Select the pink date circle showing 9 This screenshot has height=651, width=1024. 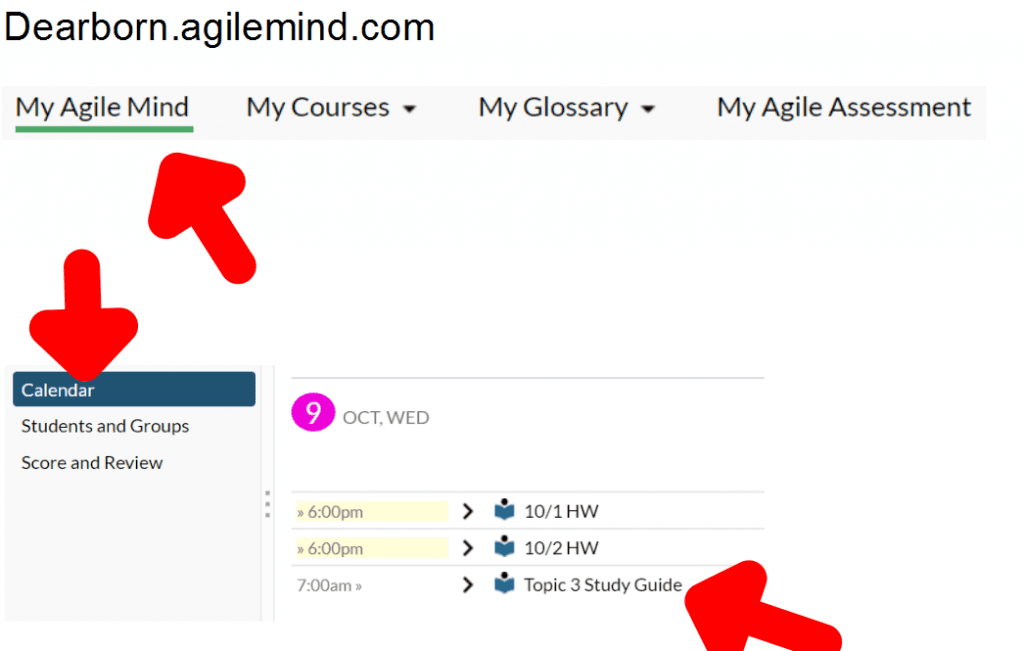point(313,413)
